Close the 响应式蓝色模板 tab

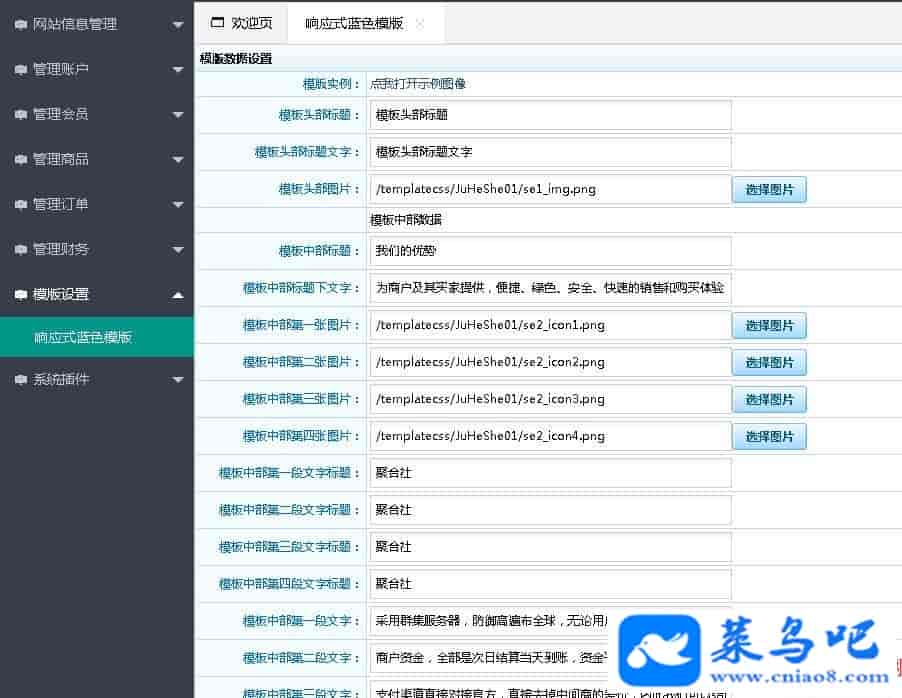(x=420, y=23)
